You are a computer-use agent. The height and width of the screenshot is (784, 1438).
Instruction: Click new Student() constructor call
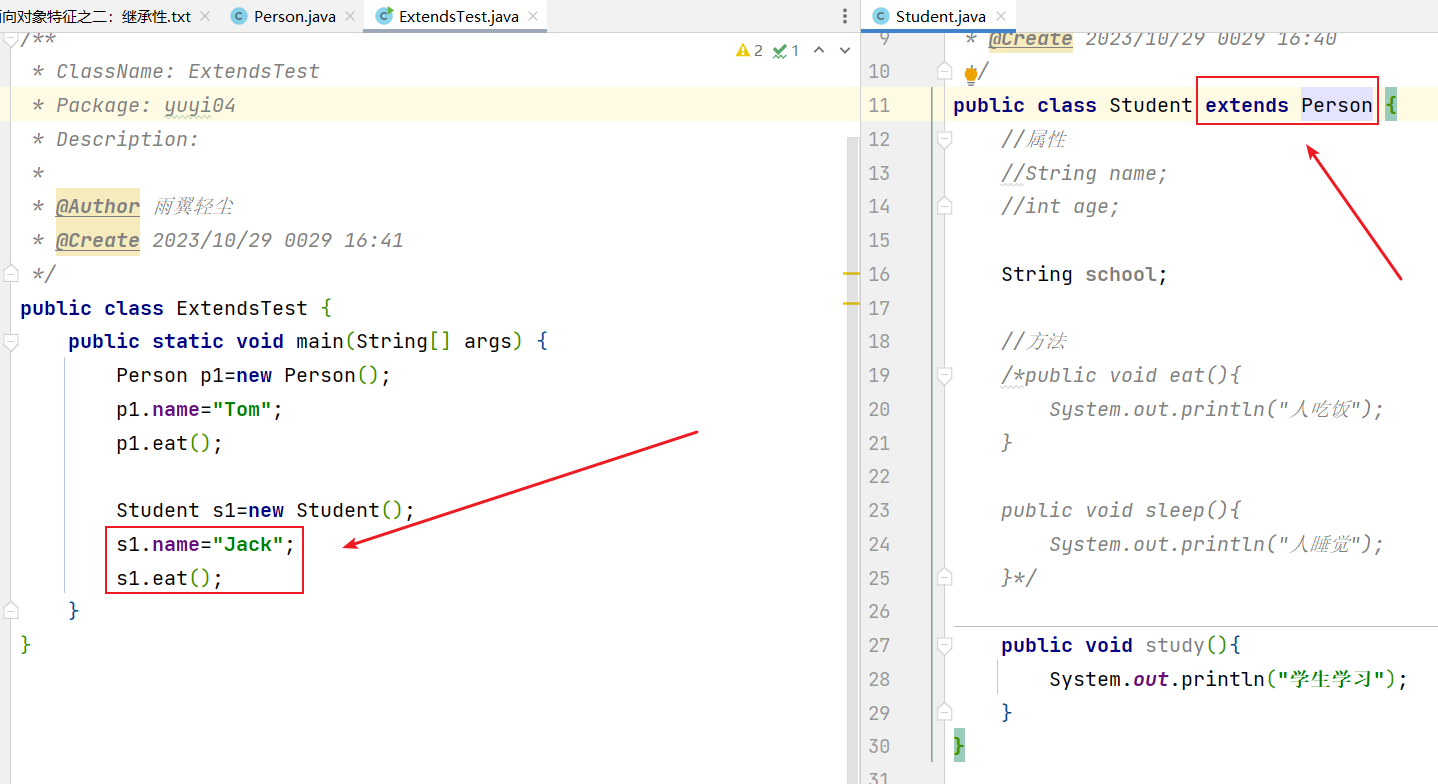[x=326, y=510]
